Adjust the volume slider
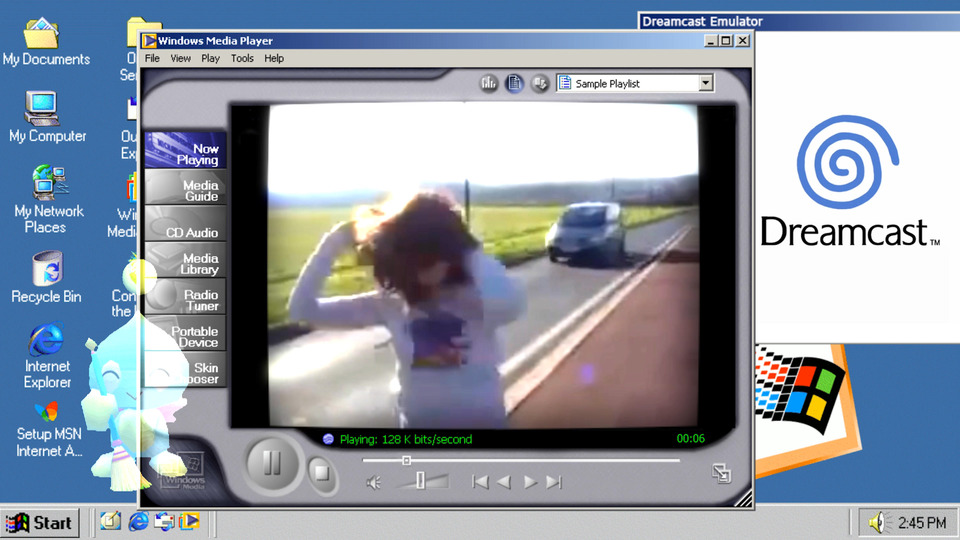 tap(421, 481)
